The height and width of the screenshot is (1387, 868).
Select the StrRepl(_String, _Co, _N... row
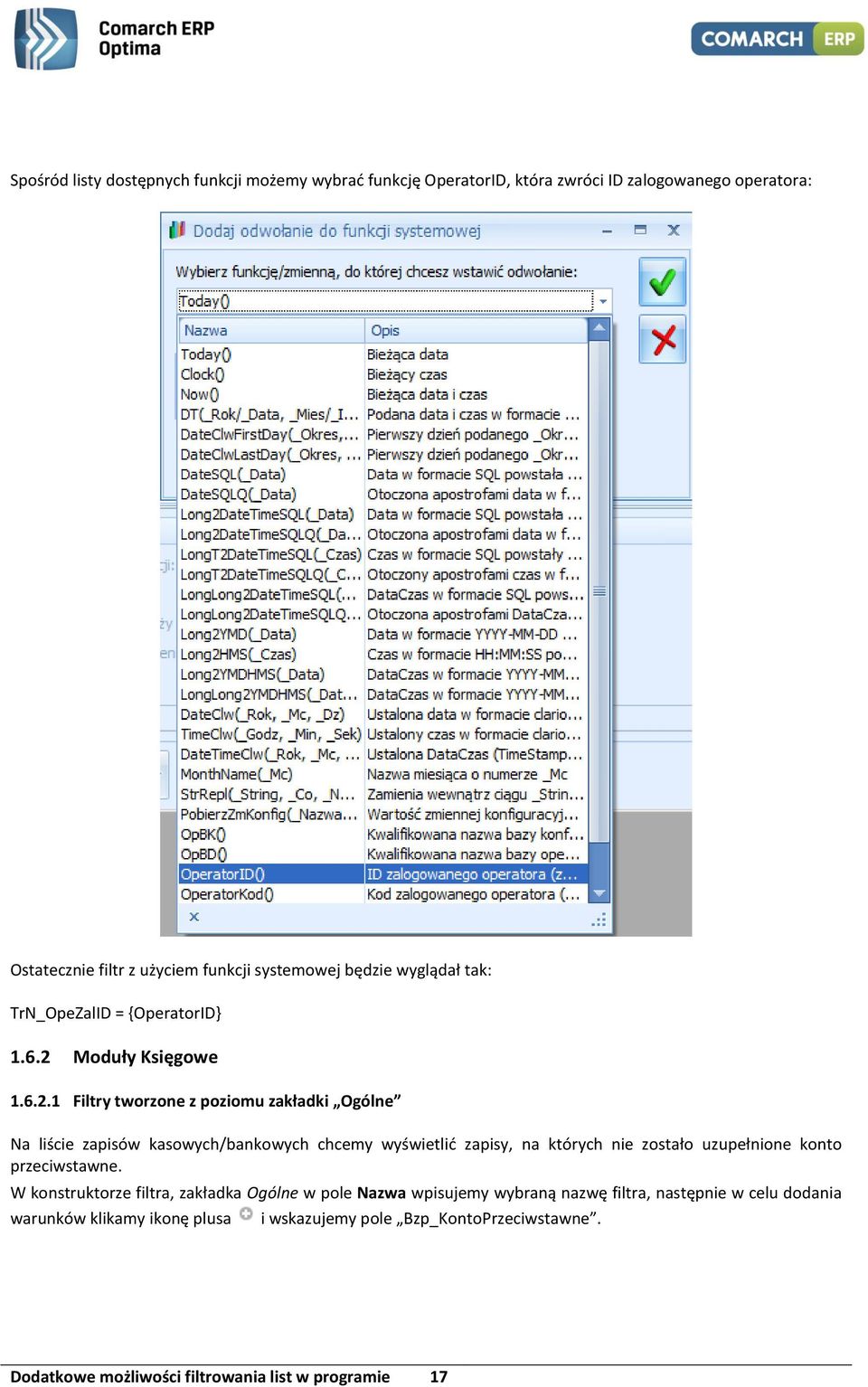pyautogui.click(x=383, y=794)
